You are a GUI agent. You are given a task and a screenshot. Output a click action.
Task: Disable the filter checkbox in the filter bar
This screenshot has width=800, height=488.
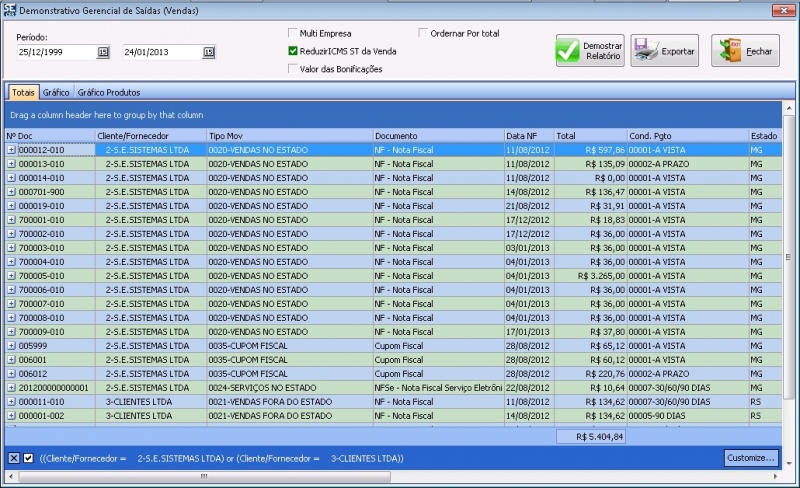[28, 458]
